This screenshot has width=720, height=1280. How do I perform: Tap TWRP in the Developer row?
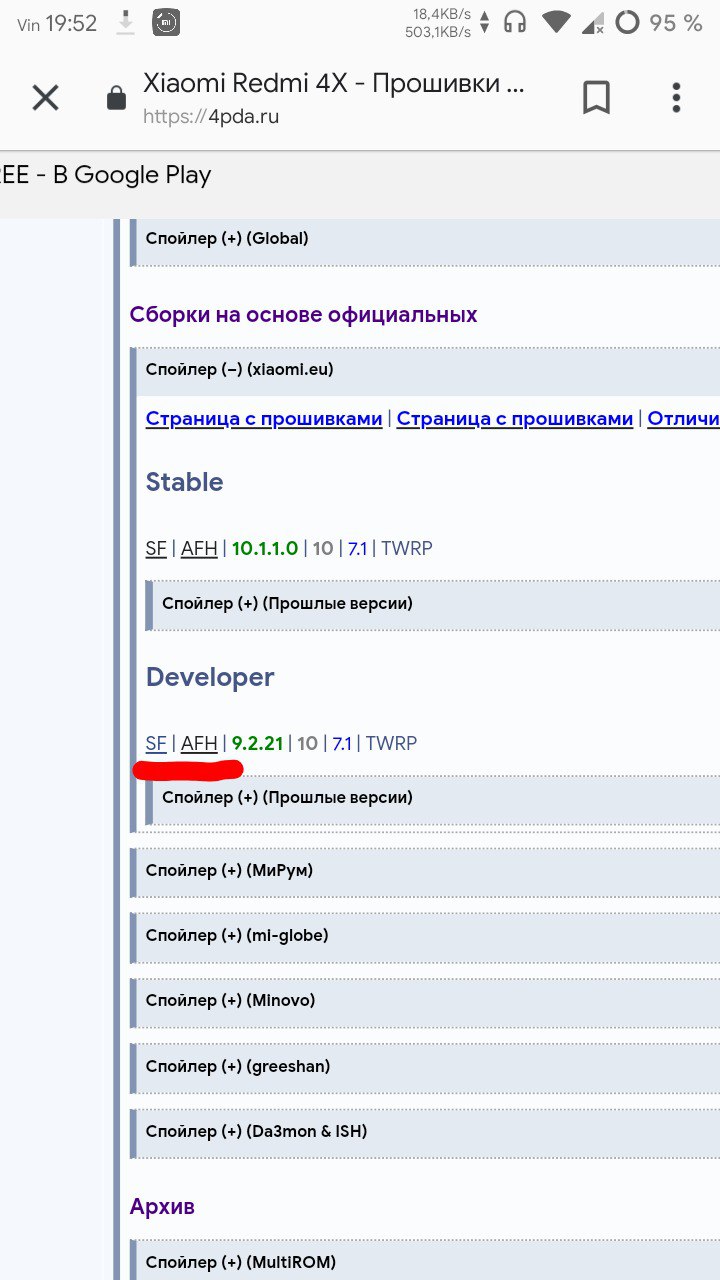pos(391,743)
